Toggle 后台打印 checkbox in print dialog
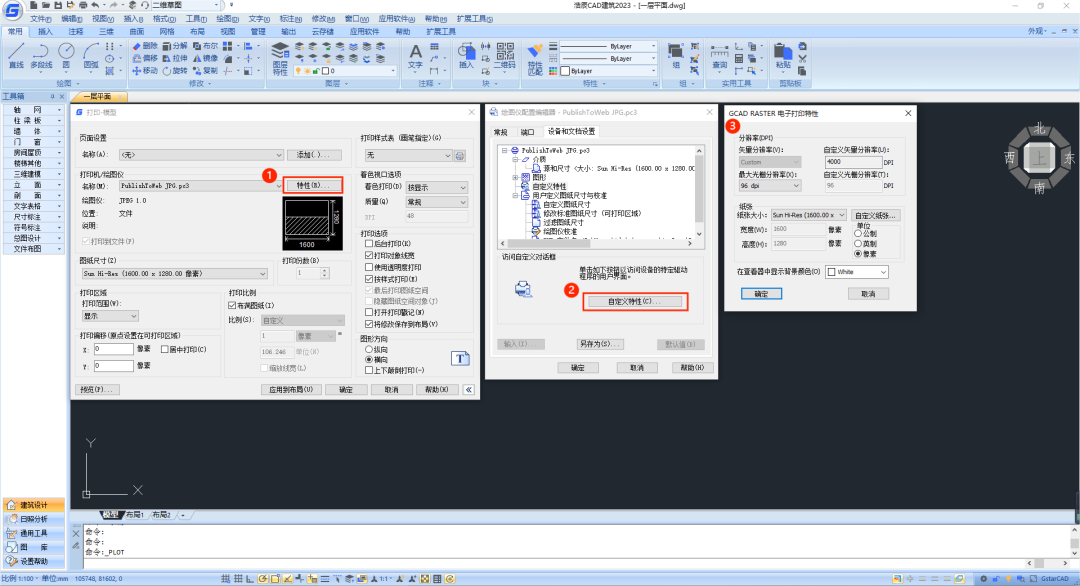Screen dimensions: 1080x586 [x=369, y=244]
